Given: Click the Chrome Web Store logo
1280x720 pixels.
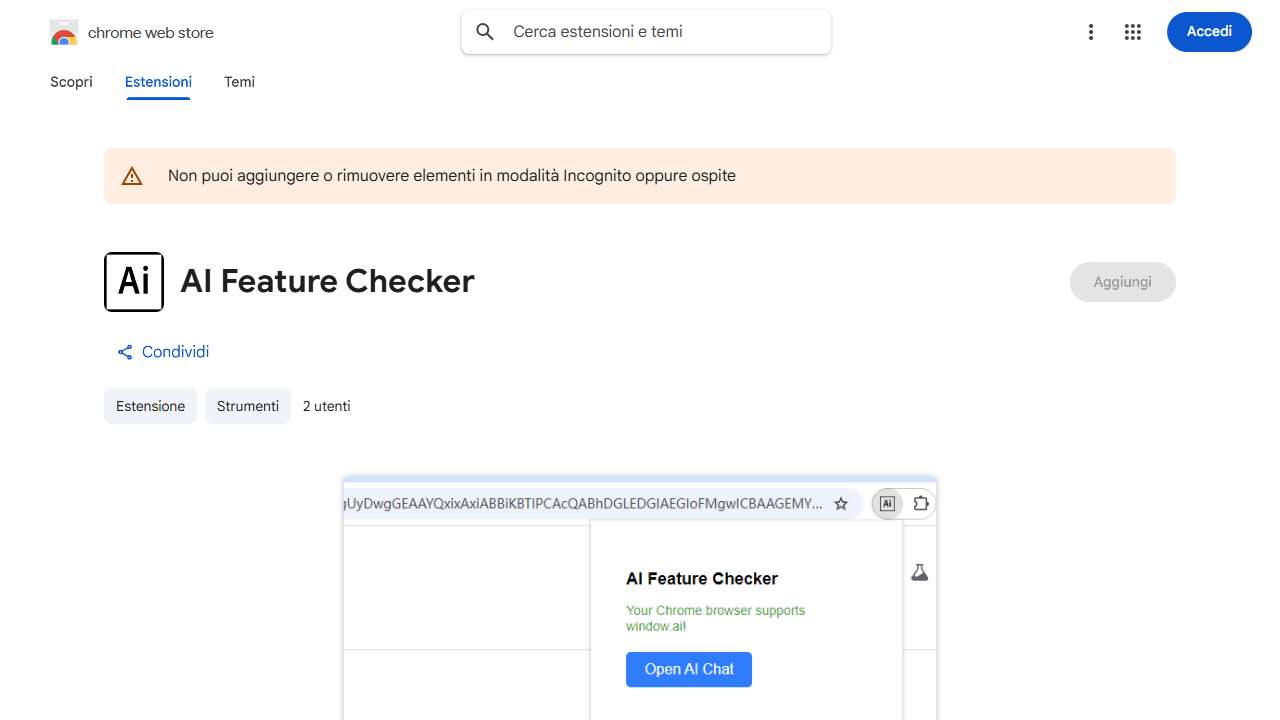Looking at the screenshot, I should point(63,31).
